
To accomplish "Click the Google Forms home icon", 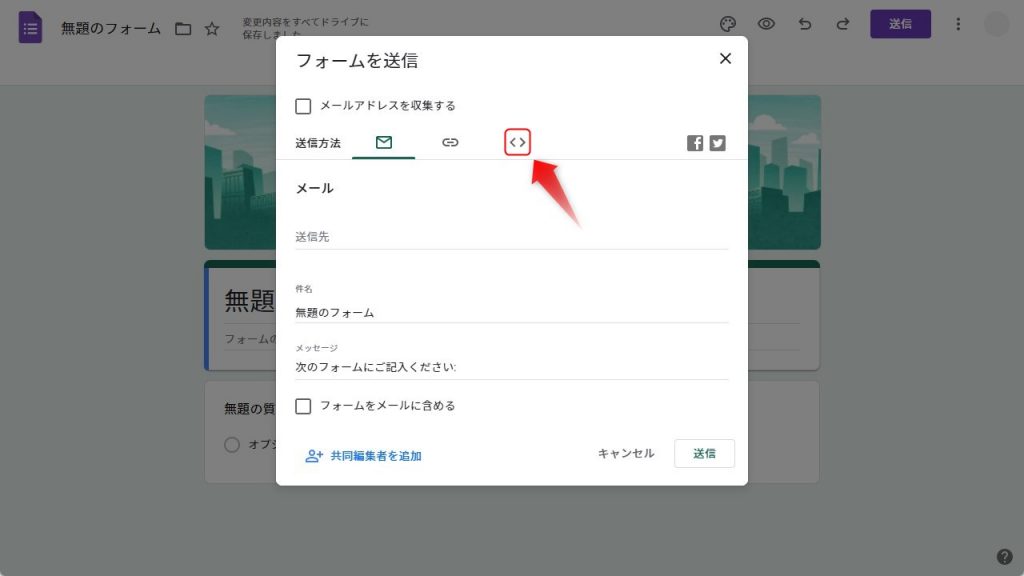I will click(x=30, y=27).
